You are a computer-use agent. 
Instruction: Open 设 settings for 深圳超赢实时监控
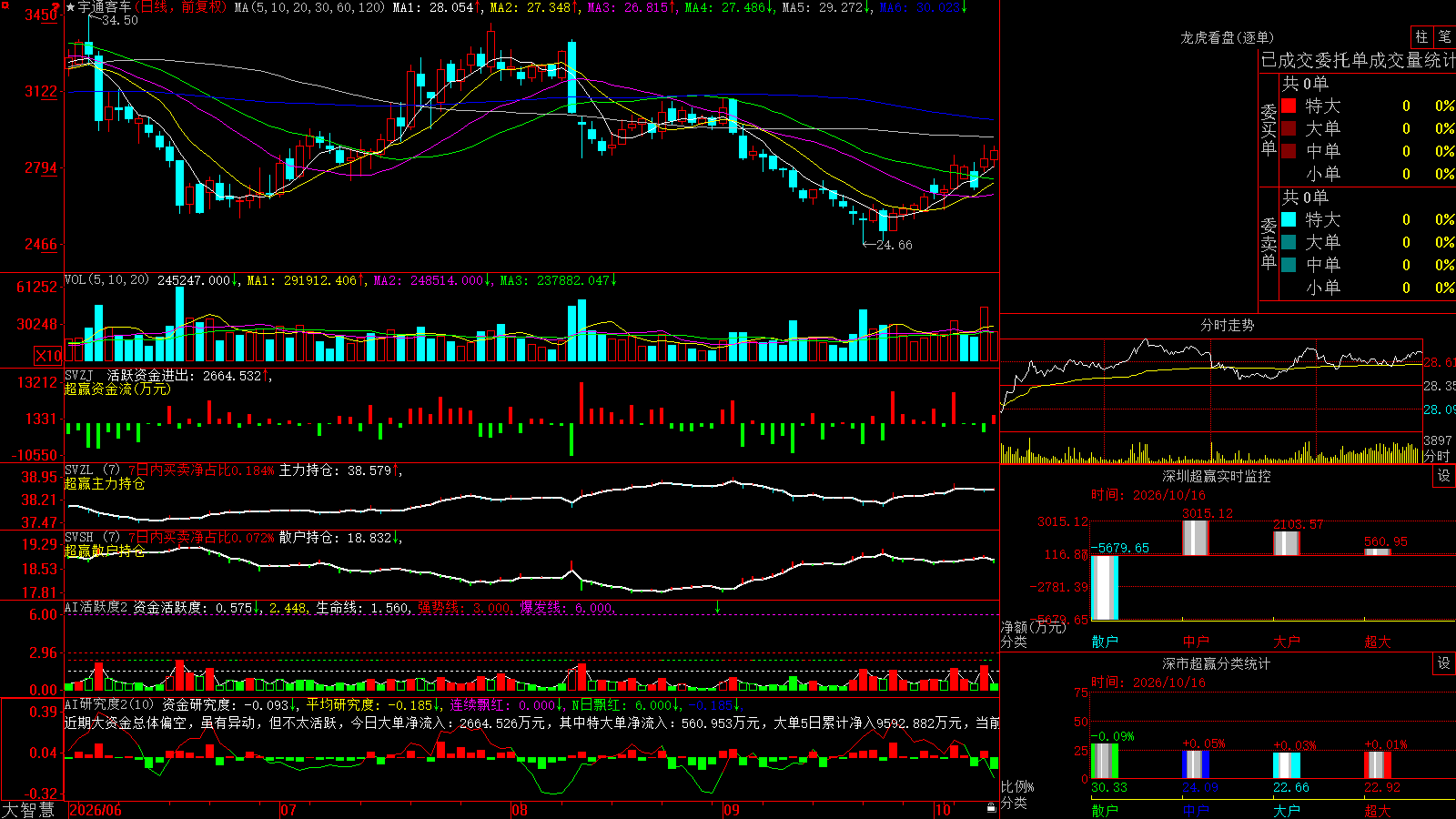1444,476
